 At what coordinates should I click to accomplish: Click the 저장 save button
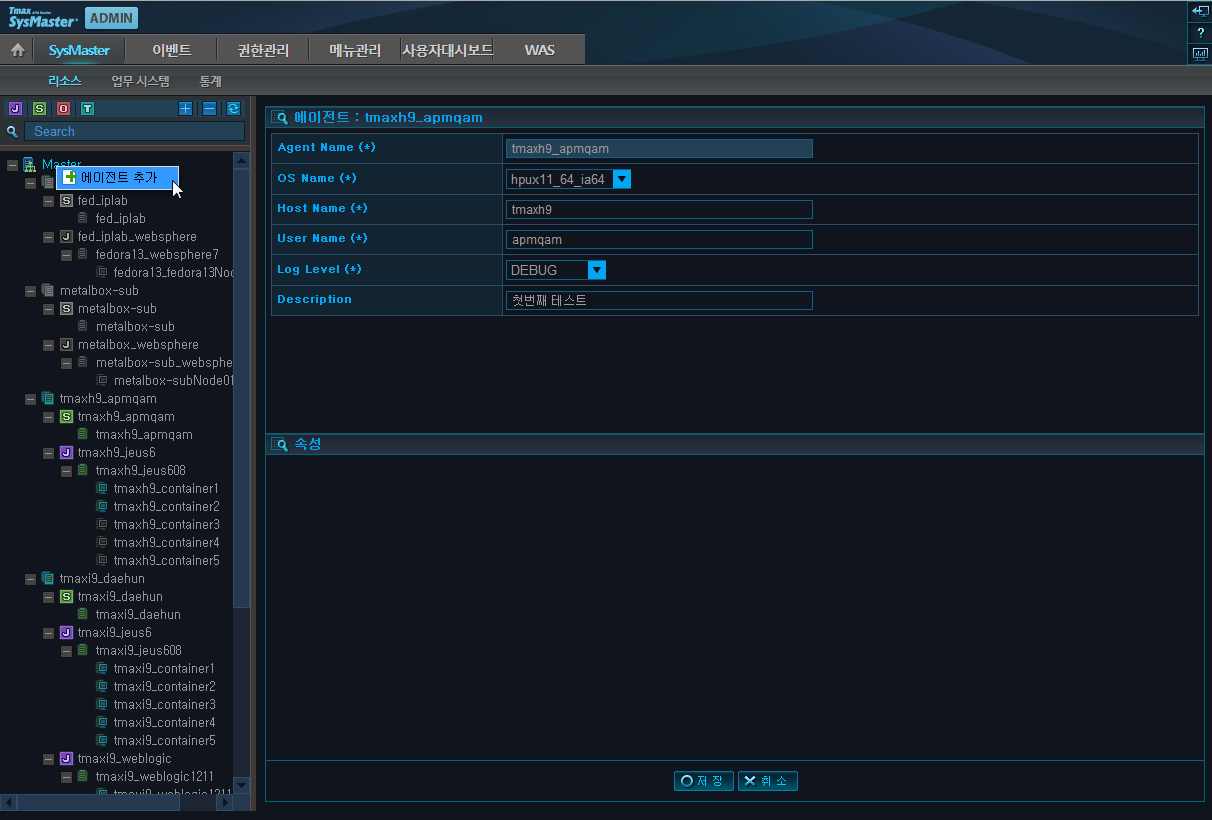[x=704, y=781]
